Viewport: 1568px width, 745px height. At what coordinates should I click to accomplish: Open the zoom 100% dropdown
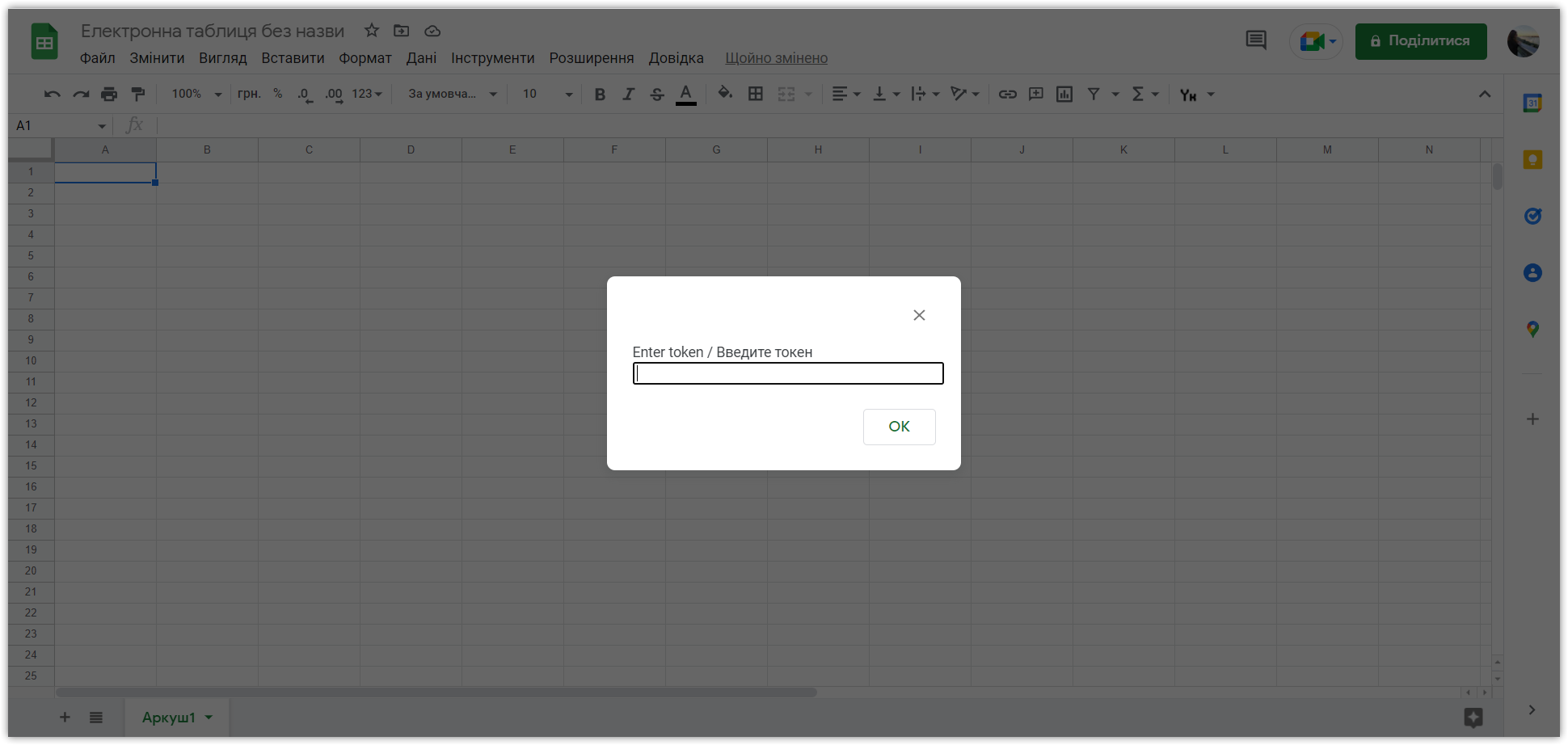point(196,94)
